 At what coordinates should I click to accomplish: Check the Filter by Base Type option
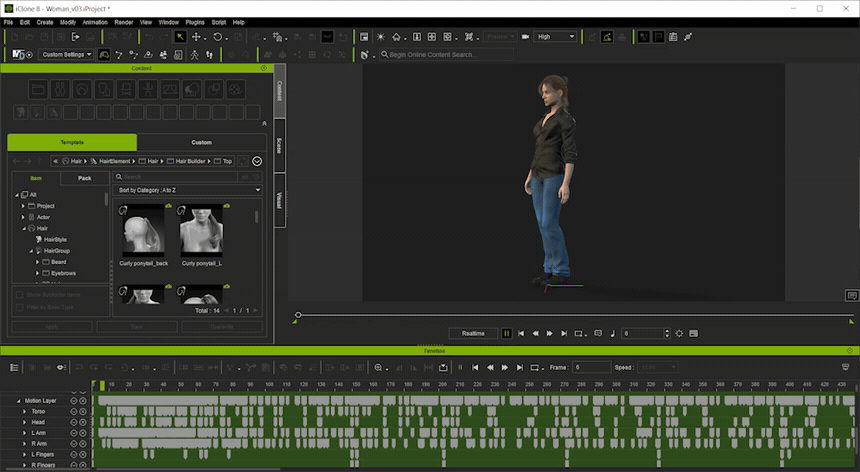tap(20, 307)
